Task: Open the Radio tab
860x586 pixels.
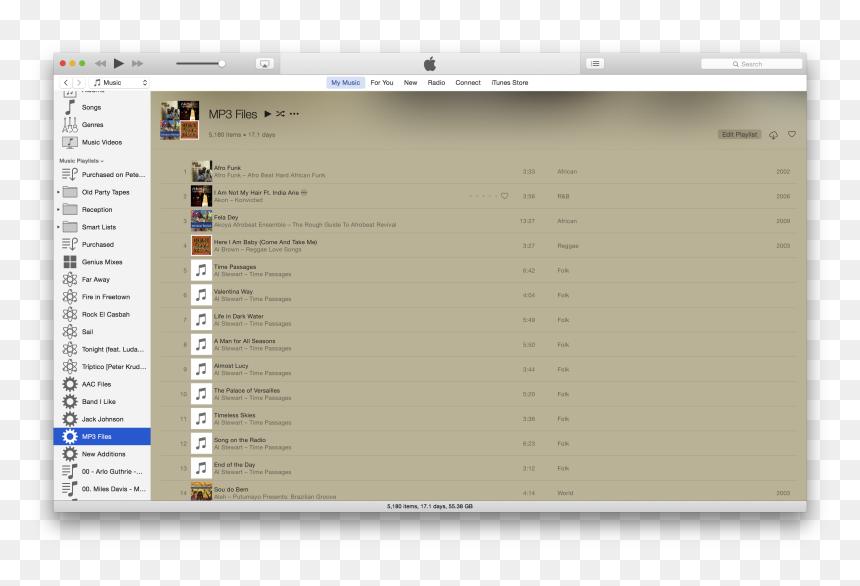Action: (x=436, y=82)
